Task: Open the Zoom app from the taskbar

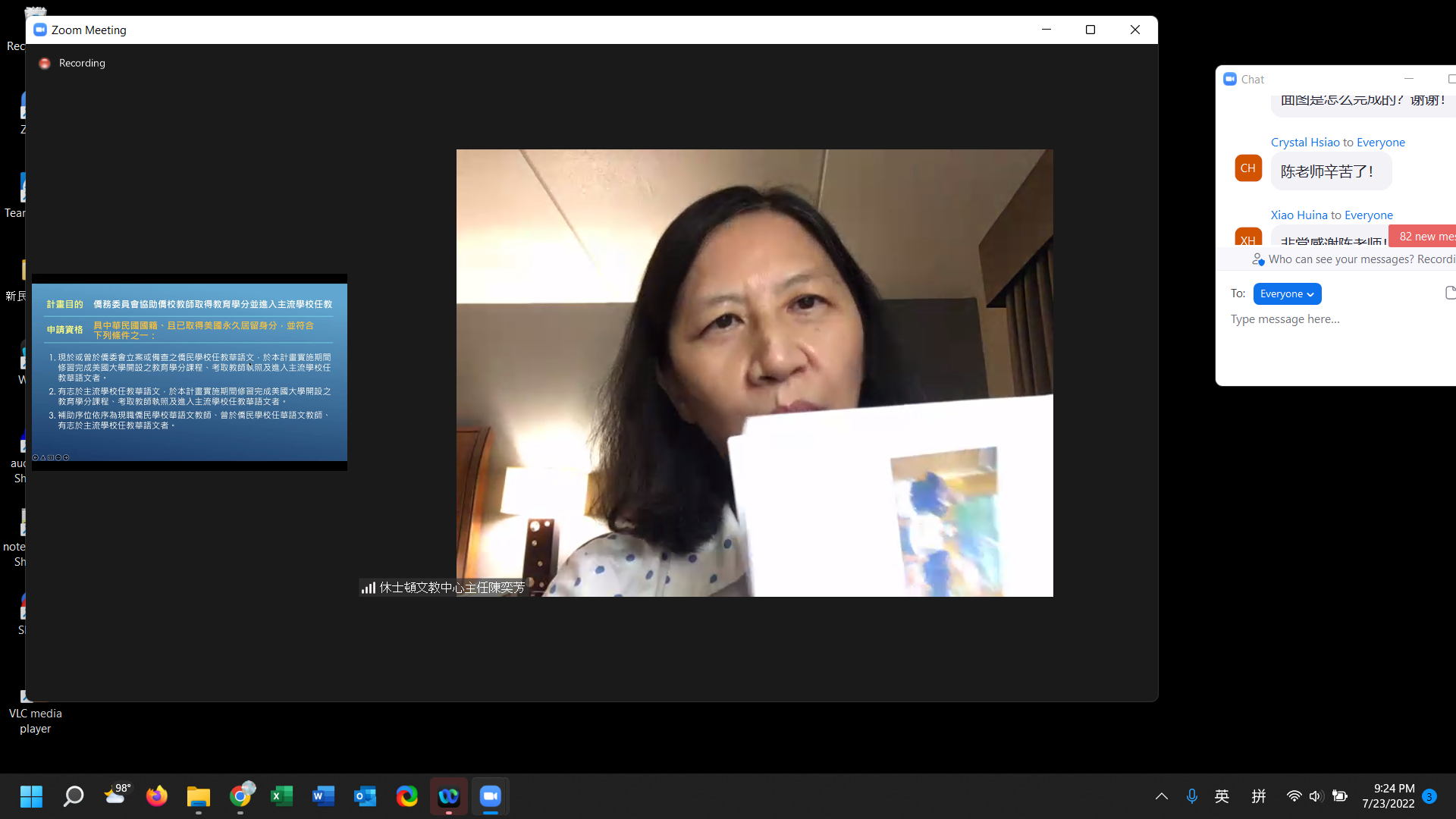Action: [x=491, y=796]
